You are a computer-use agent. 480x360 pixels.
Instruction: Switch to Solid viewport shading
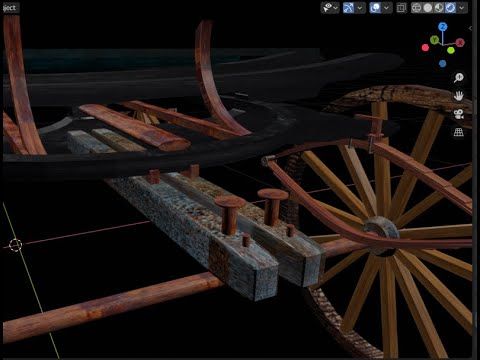pos(428,8)
